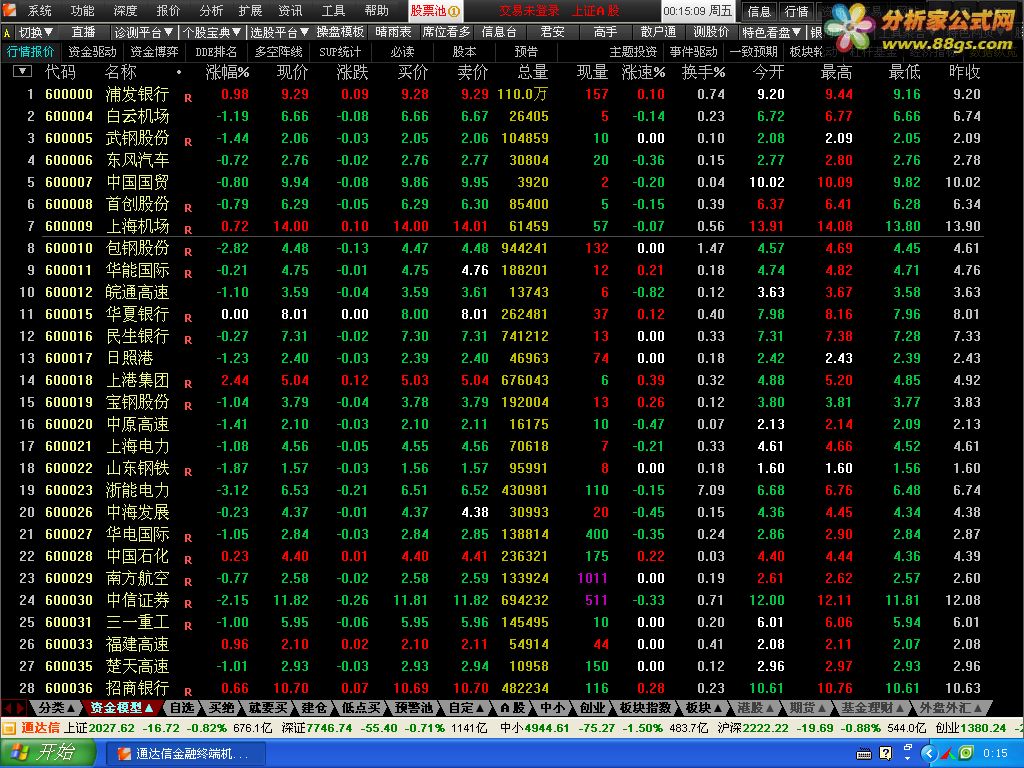The image size is (1024, 768).
Task: Open the 特色看盘 dropdown
Action: click(x=771, y=32)
